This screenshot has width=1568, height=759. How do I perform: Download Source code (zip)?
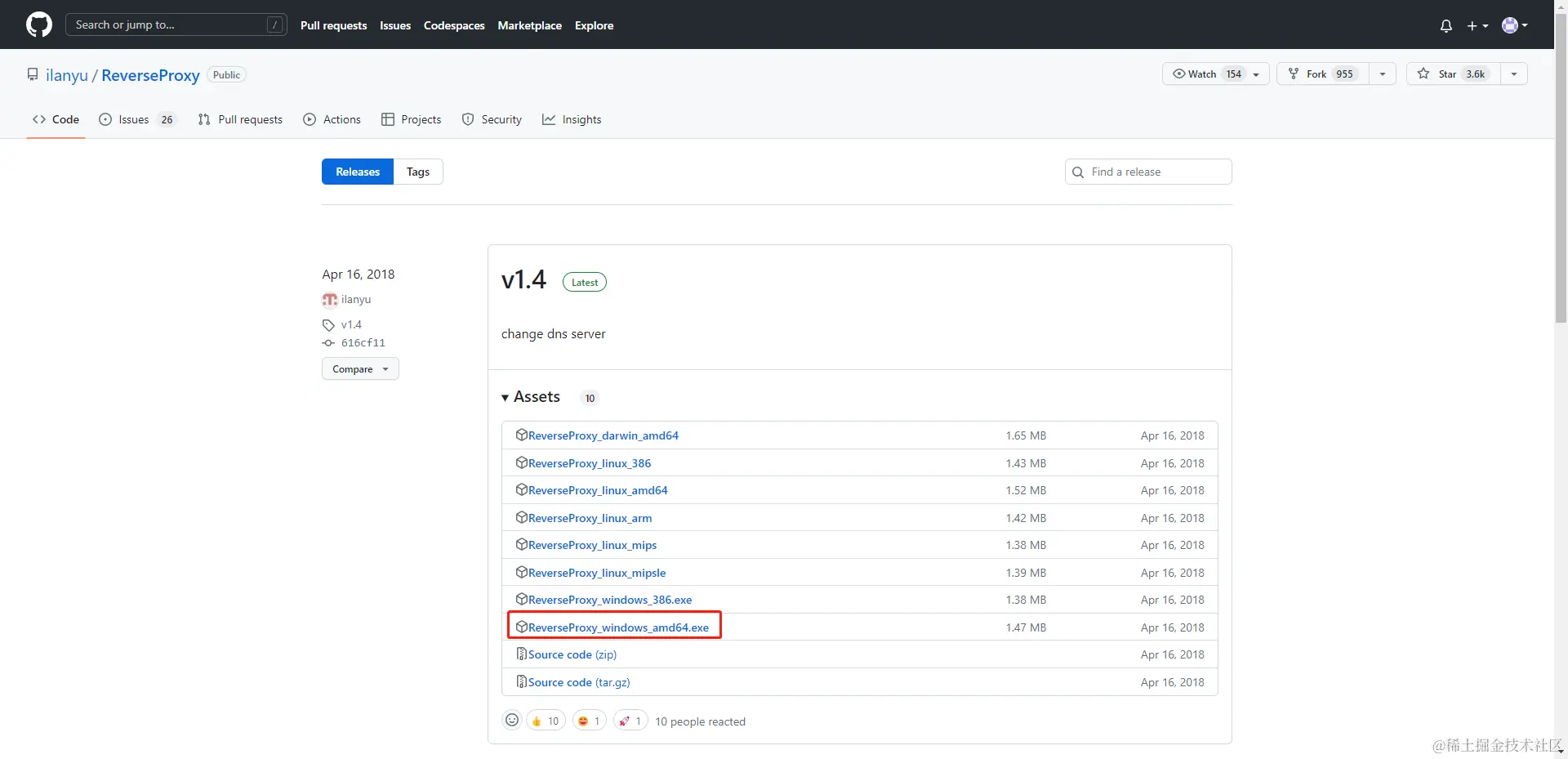pos(572,654)
